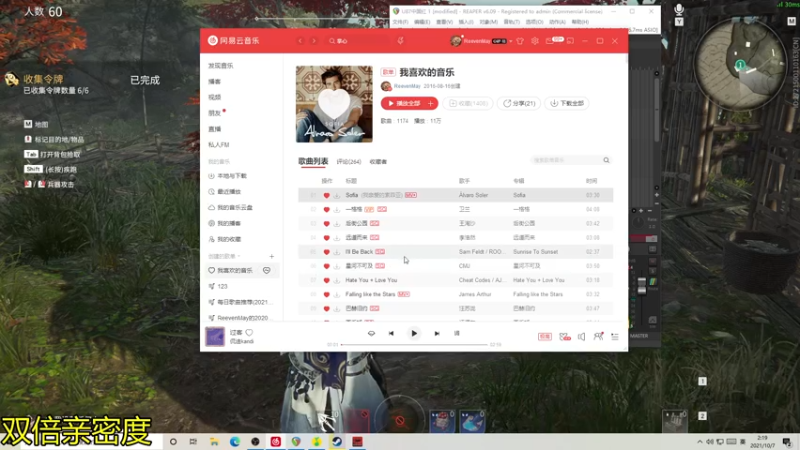Image resolution: width=800 pixels, height=450 pixels.
Task: Switch to the 歌曲列表 tab
Action: tap(313, 161)
